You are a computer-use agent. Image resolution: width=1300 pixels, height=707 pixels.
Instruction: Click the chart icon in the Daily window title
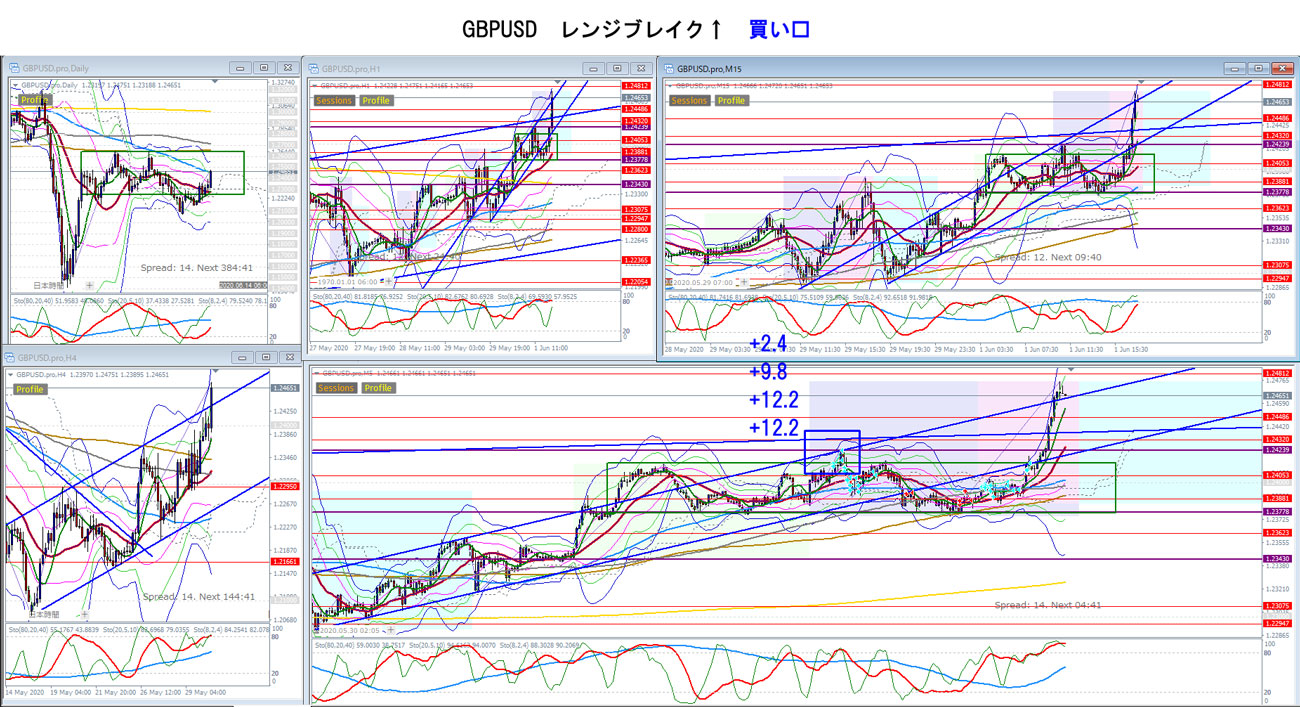[15, 68]
